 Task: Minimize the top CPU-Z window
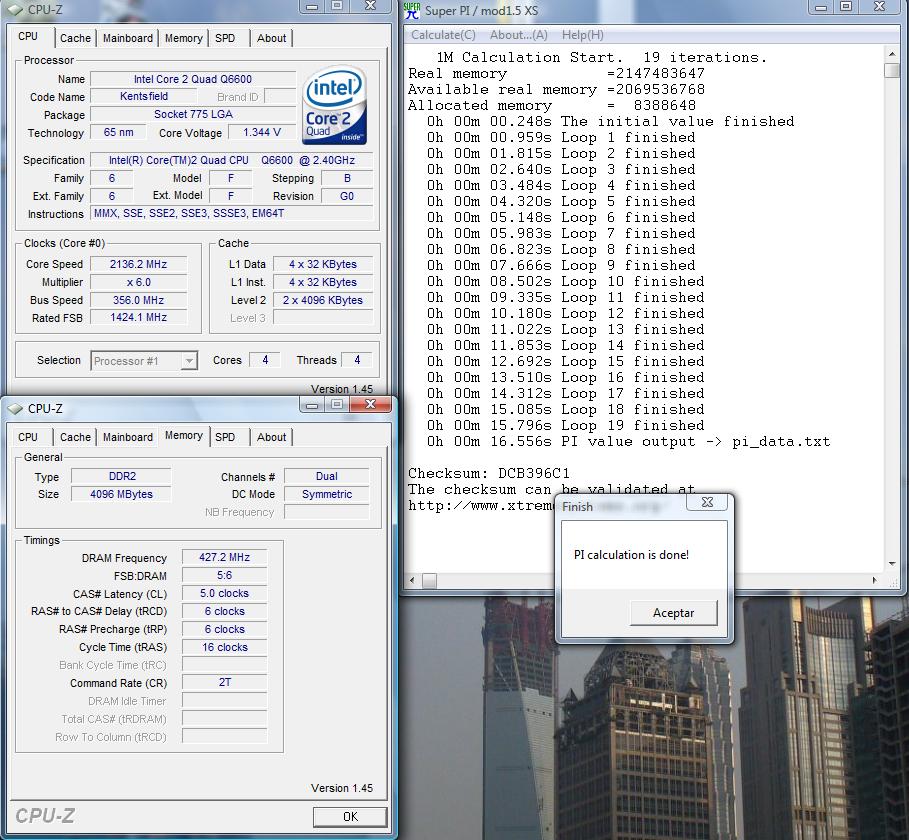pyautogui.click(x=312, y=6)
